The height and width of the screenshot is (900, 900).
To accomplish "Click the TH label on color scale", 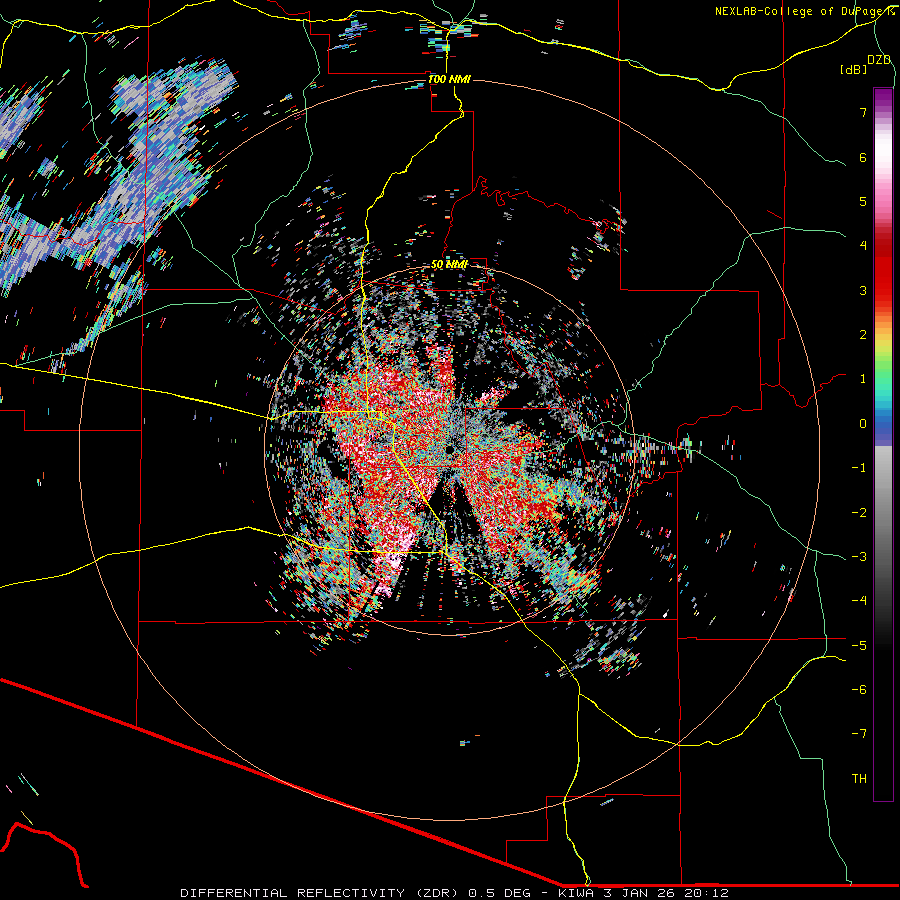I will pyautogui.click(x=859, y=779).
